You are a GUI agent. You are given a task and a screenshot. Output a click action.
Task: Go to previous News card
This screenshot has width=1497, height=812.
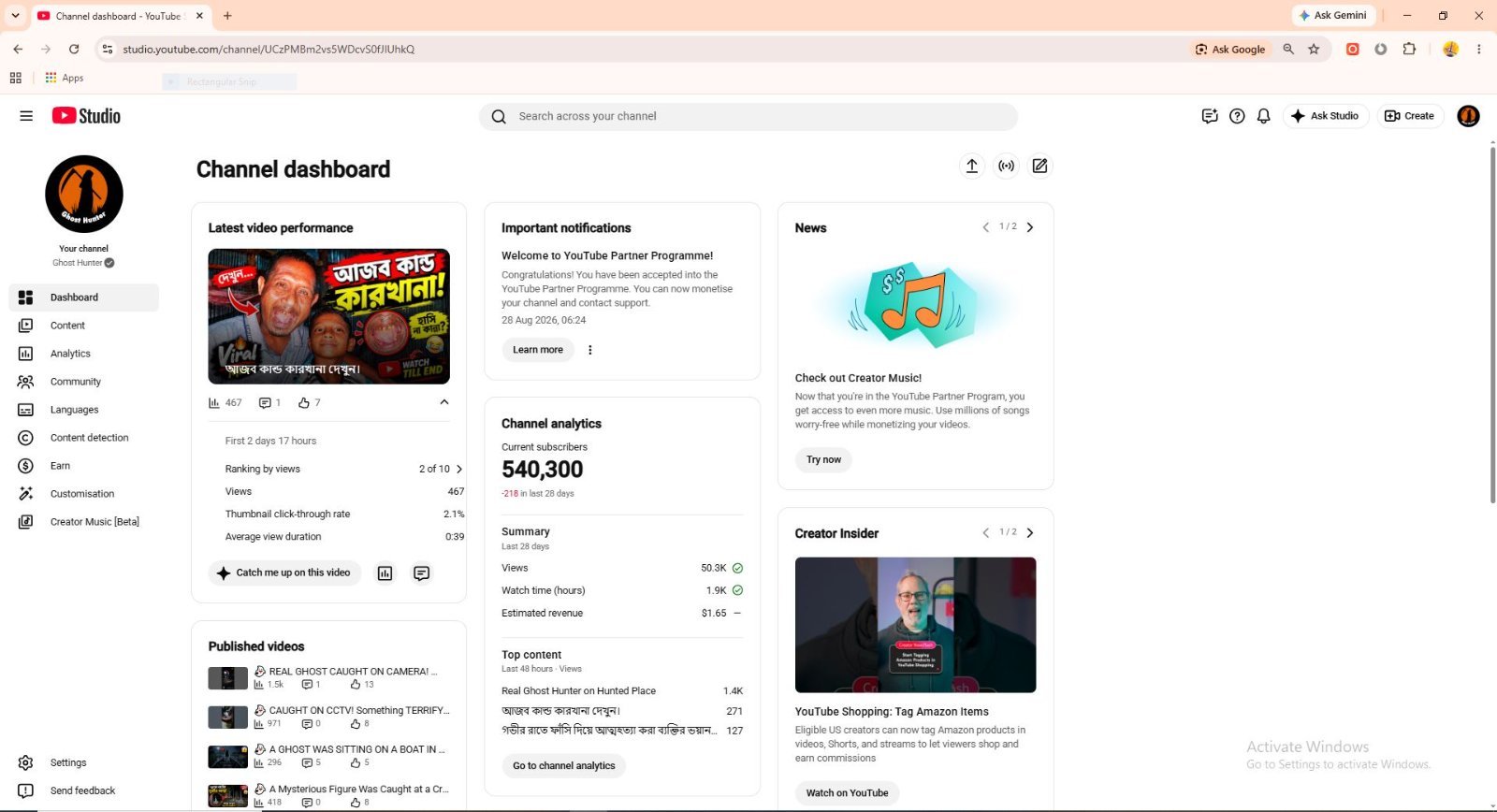pos(985,227)
